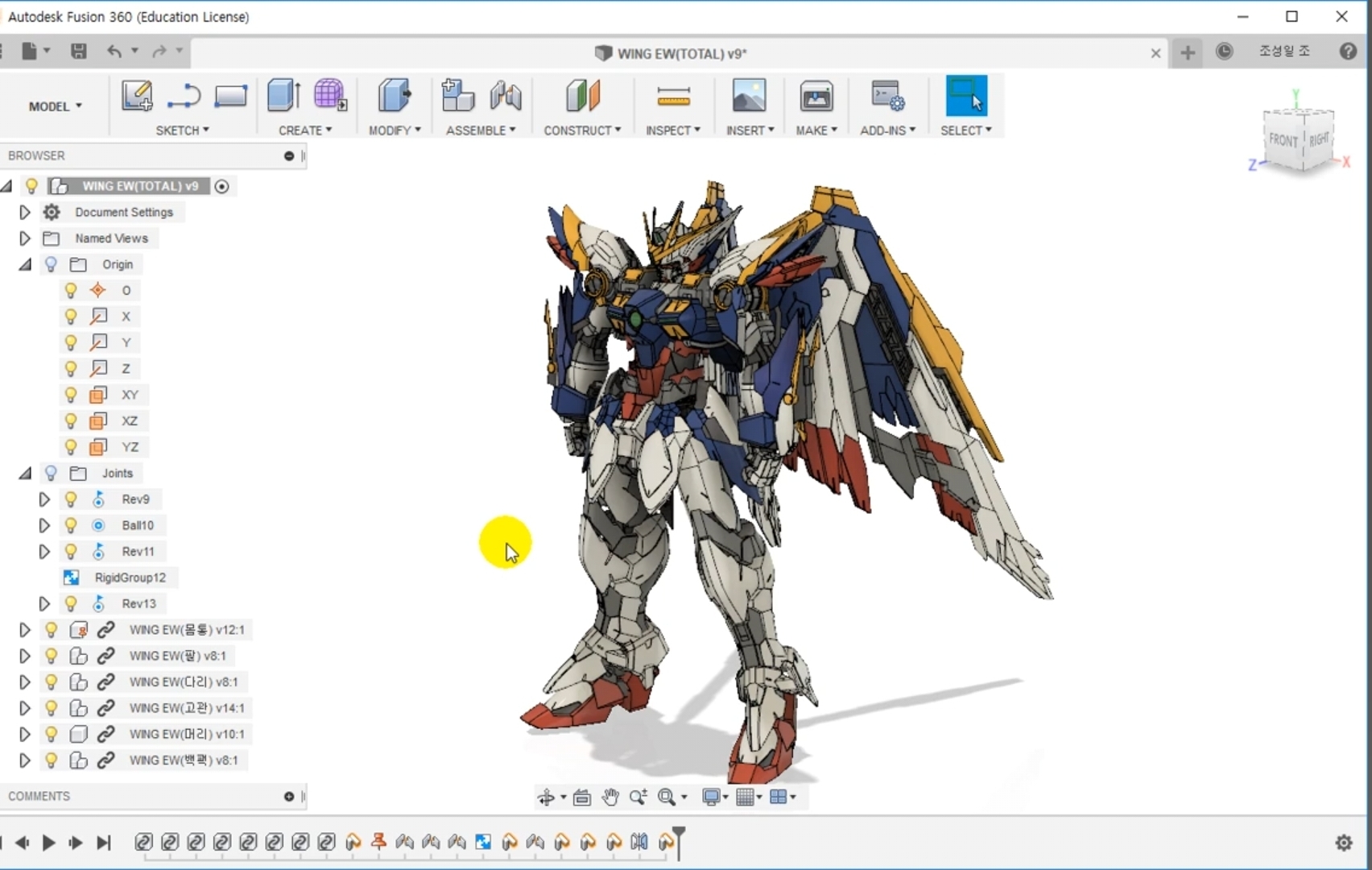Click the Press Pull modify icon
The width and height of the screenshot is (1372, 870).
pyautogui.click(x=394, y=96)
